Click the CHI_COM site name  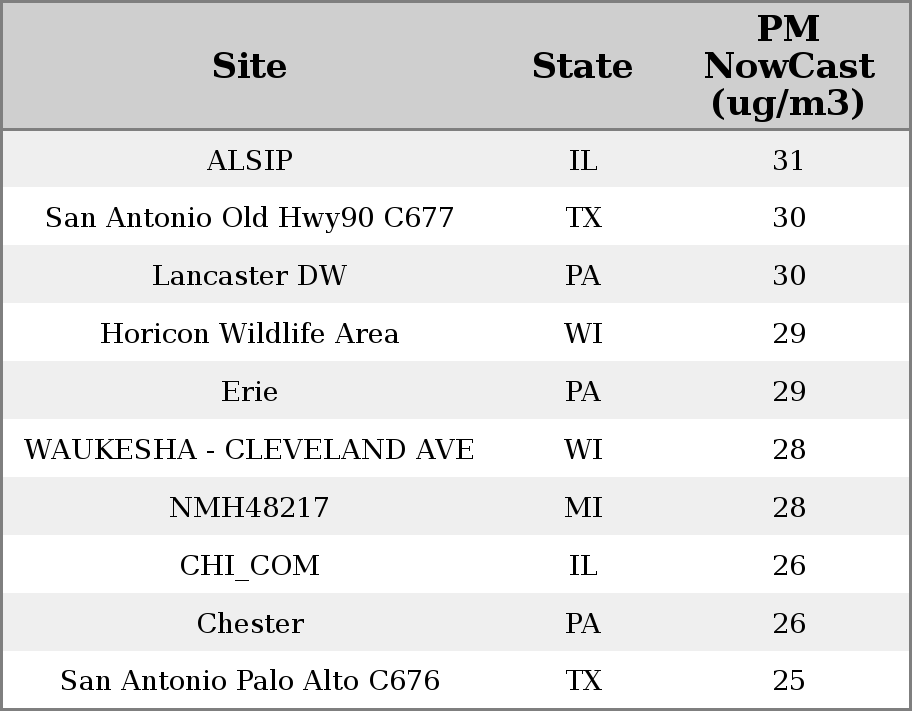tap(249, 566)
